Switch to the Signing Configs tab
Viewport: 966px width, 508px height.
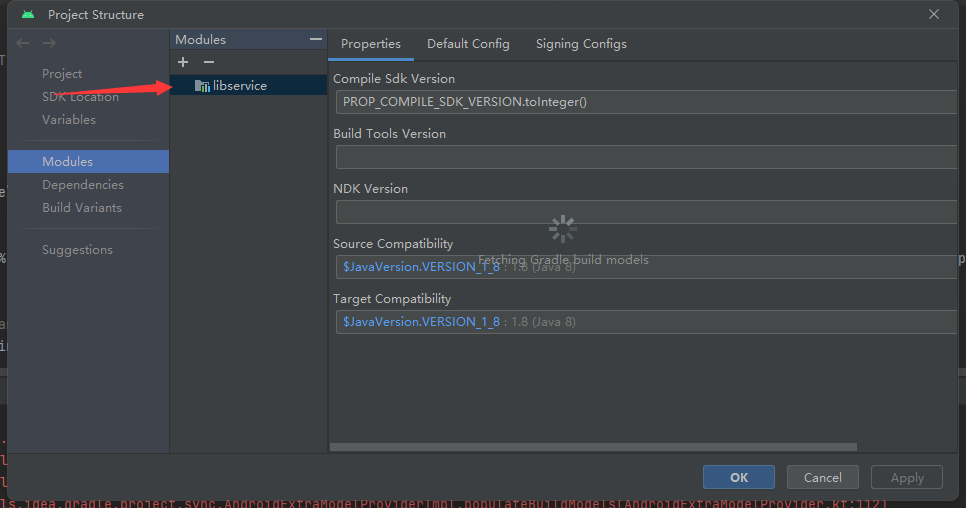tap(581, 44)
